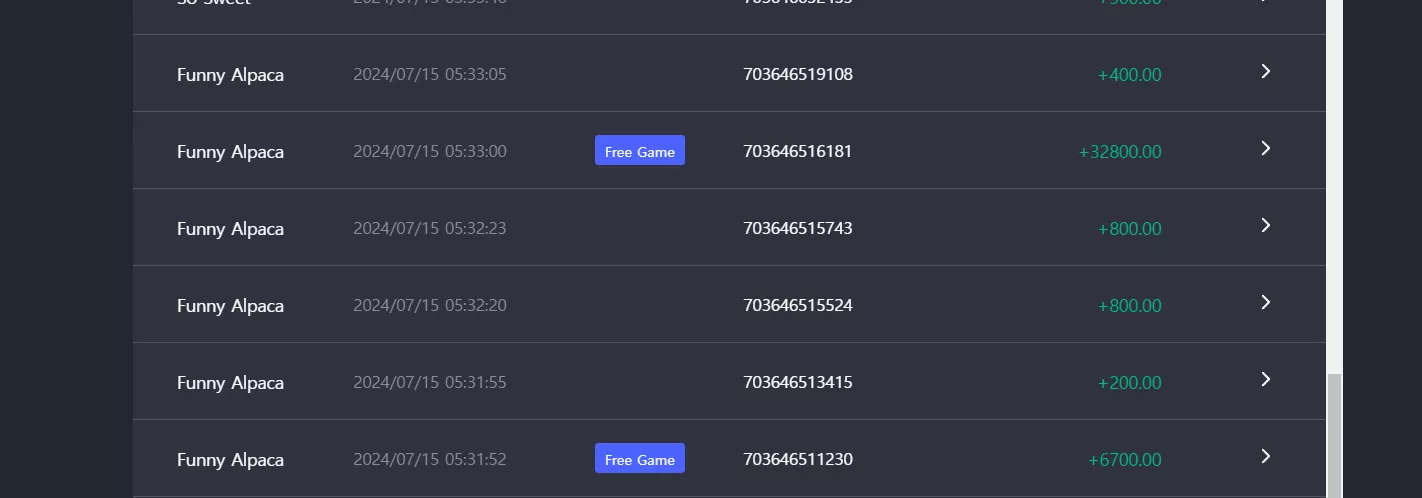Click Funny Alpaca name in the 05:31:55 row
1422x498 pixels.
pyautogui.click(x=230, y=383)
